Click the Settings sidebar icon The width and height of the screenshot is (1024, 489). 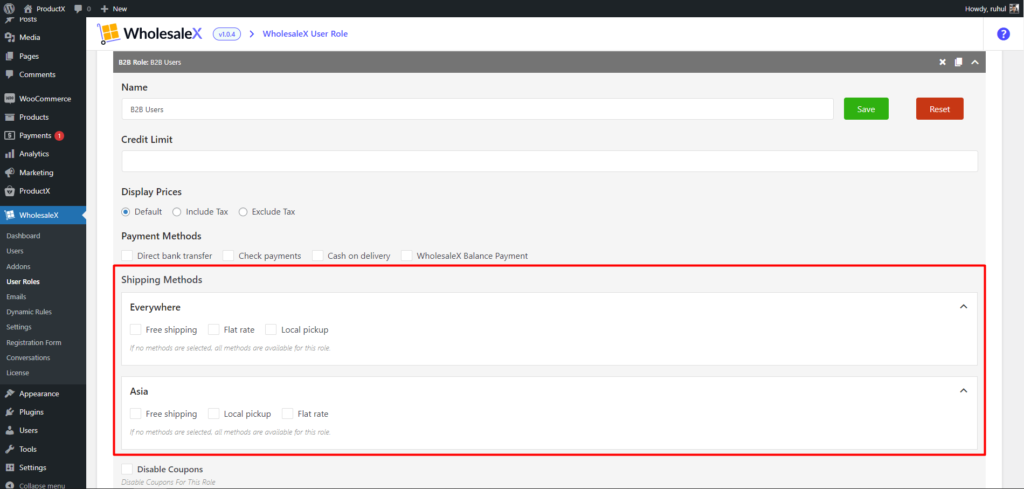click(x=10, y=467)
